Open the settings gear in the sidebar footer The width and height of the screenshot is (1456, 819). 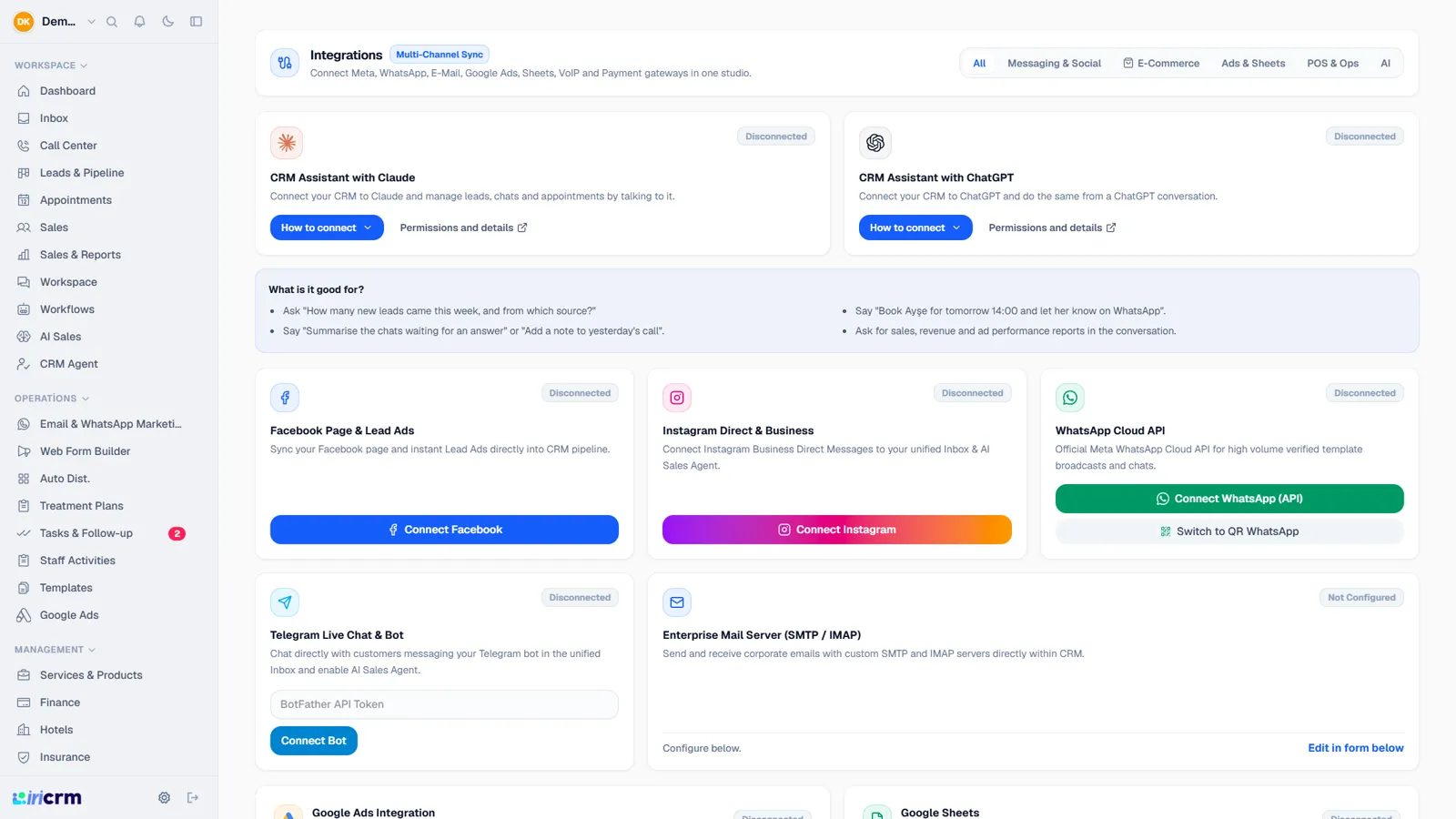point(164,798)
